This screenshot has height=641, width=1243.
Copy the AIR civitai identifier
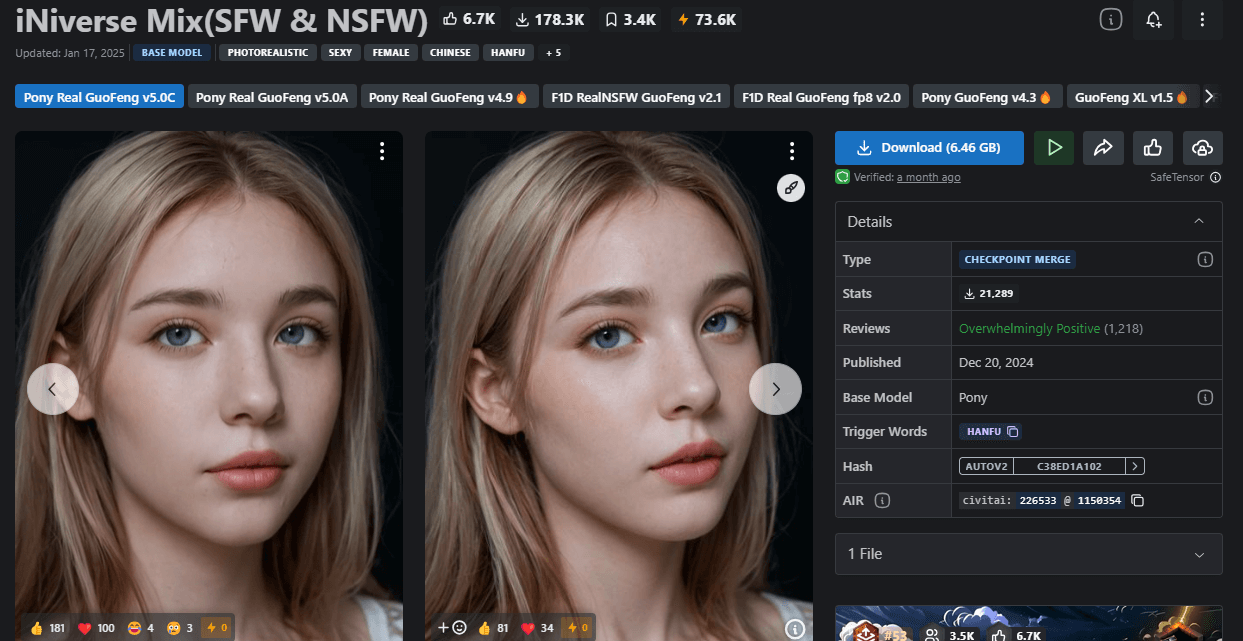coord(1137,500)
